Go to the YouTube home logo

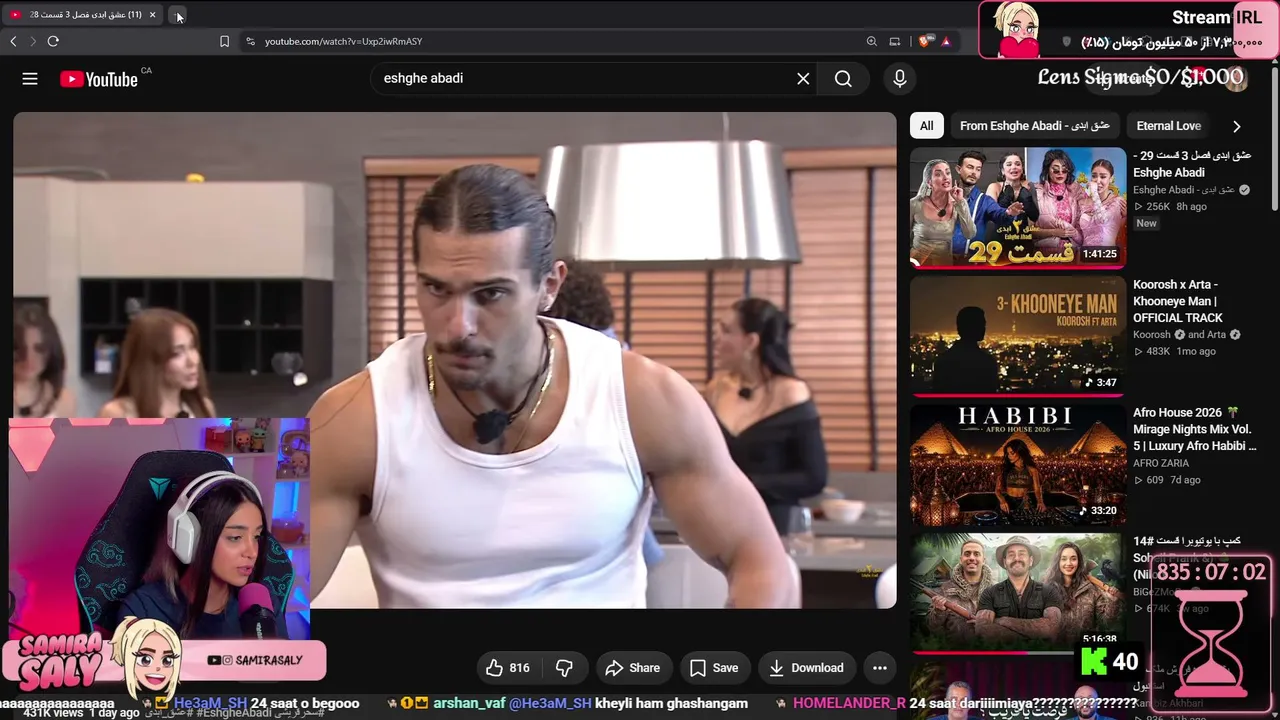pos(98,79)
